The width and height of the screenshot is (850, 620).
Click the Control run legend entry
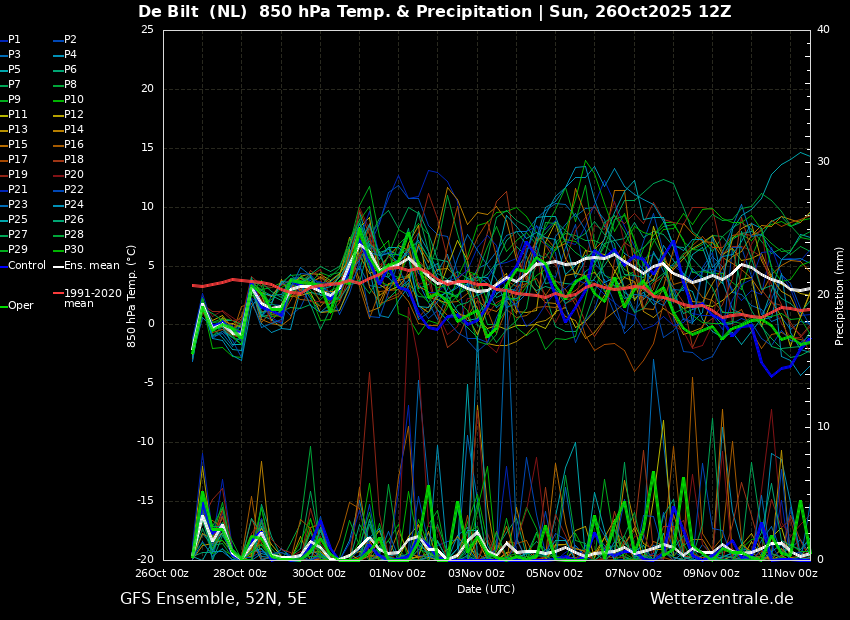tap(23, 265)
